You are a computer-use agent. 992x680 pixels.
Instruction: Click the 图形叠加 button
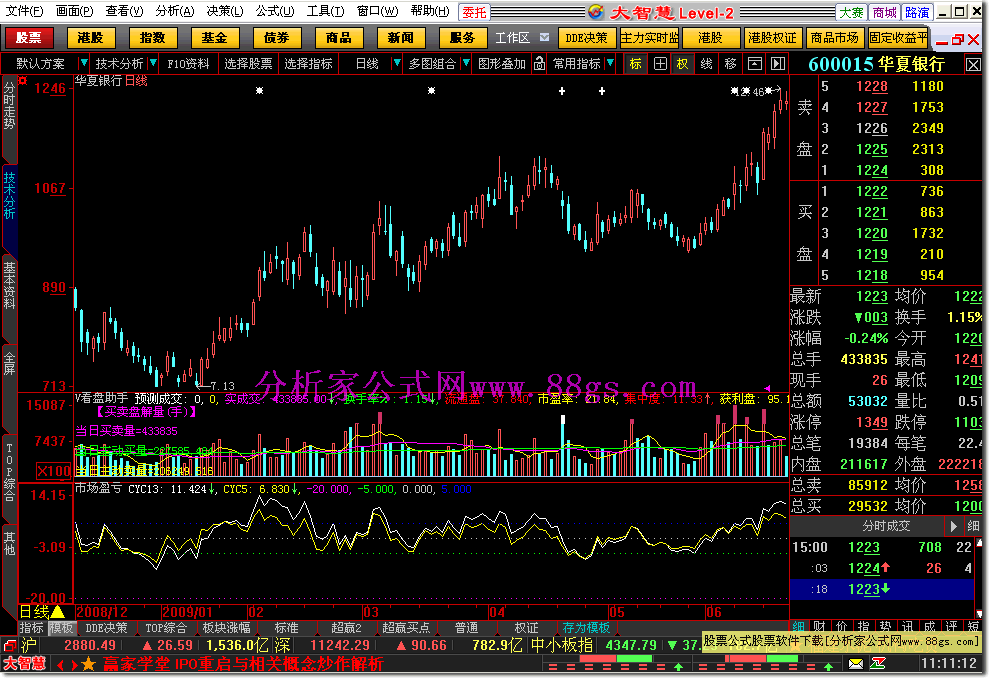tap(504, 63)
